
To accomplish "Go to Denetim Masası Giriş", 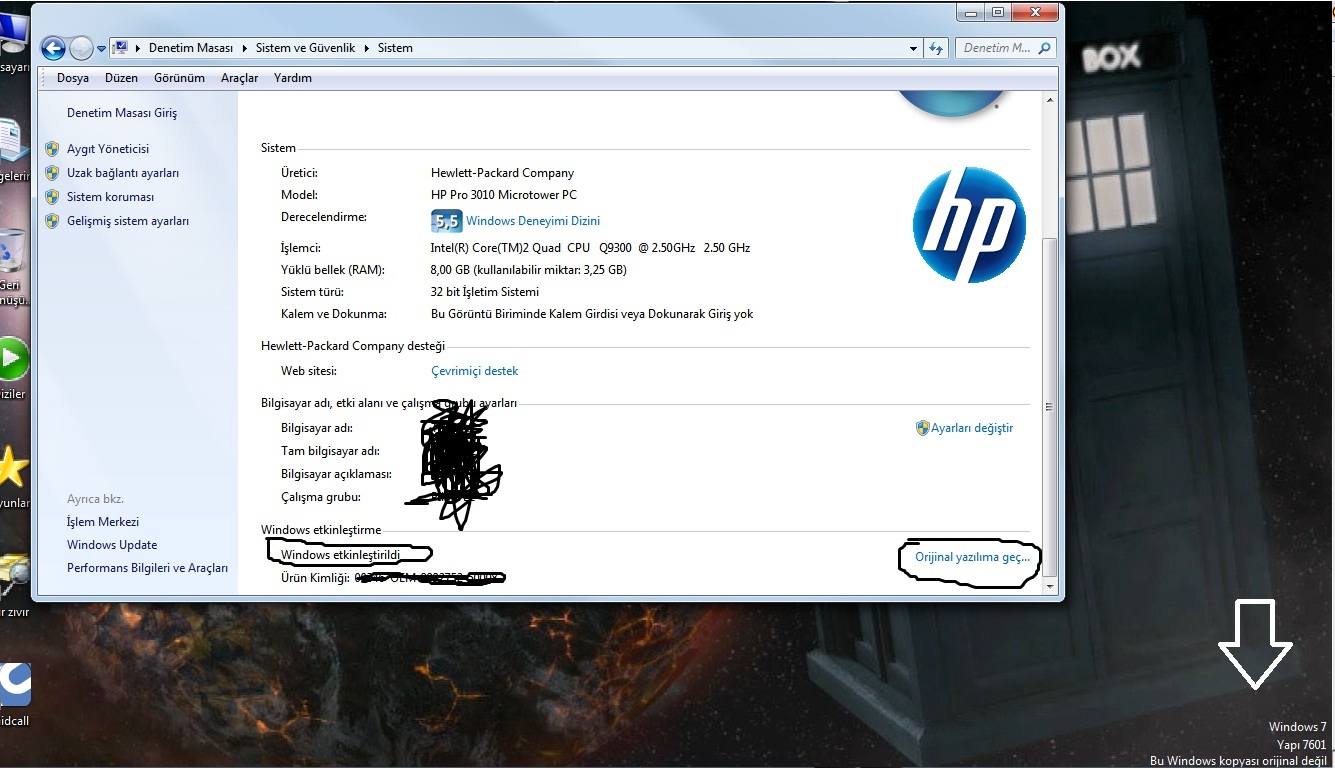I will pyautogui.click(x=122, y=113).
